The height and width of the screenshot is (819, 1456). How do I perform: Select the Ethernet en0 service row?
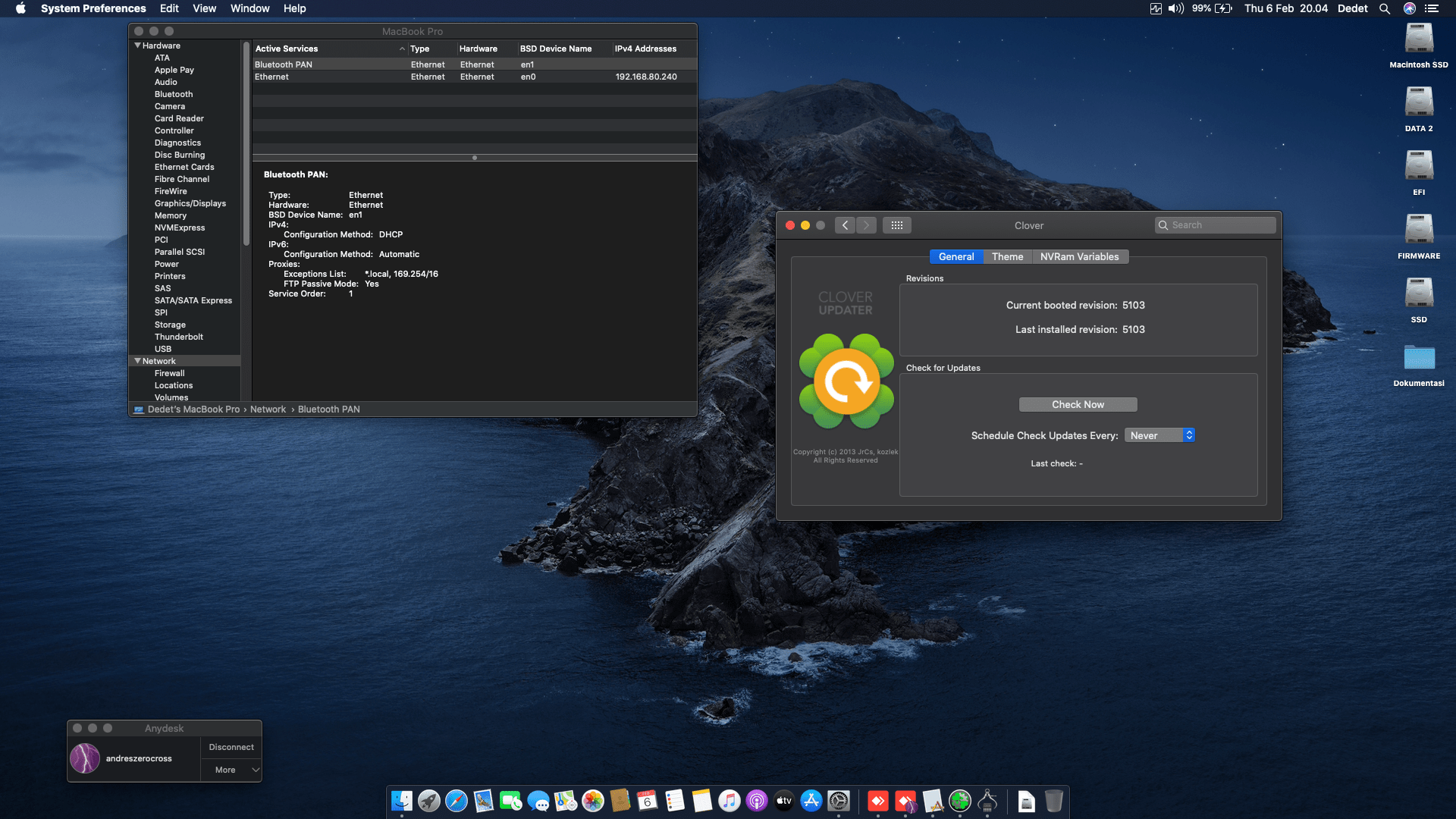point(475,77)
